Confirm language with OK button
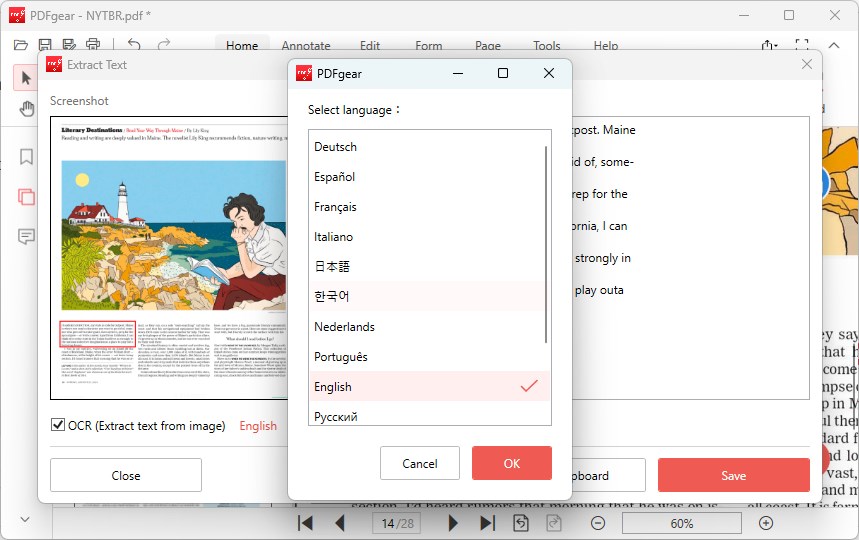This screenshot has height=540, width=859. click(x=512, y=463)
